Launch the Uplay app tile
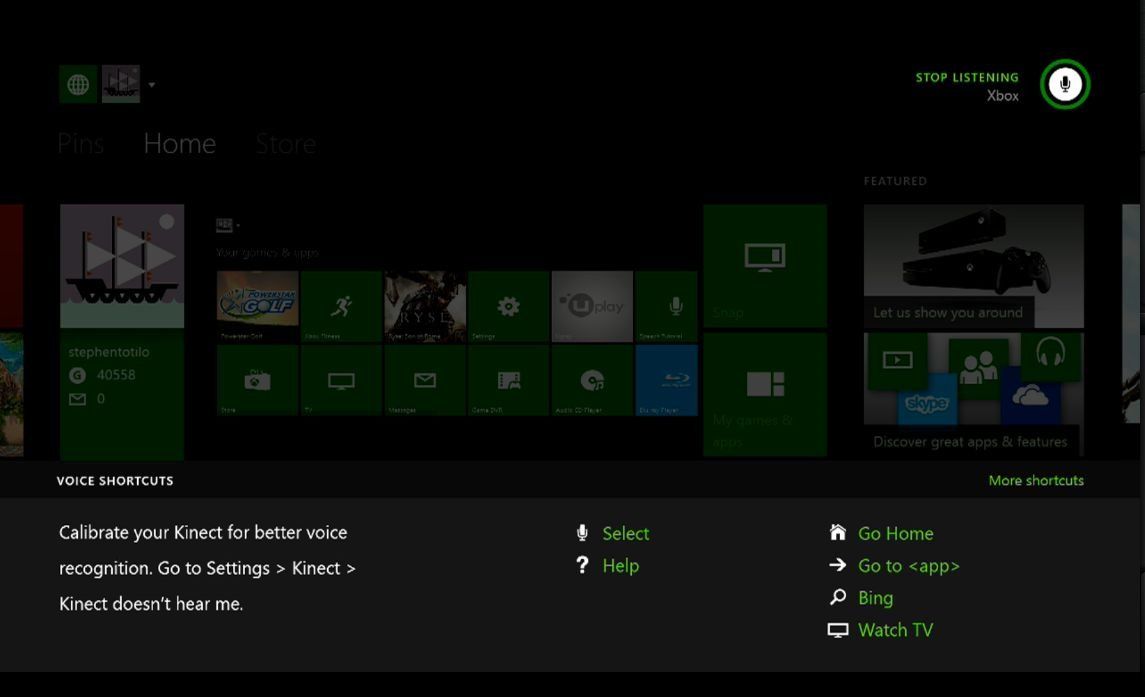Screen dimensions: 1145x697 tap(590, 305)
